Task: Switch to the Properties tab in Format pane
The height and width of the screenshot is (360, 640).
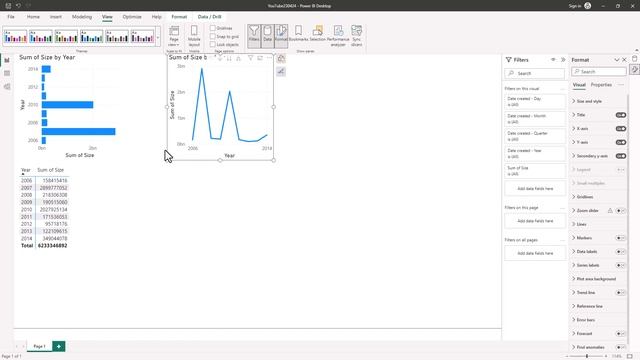Action: click(601, 85)
